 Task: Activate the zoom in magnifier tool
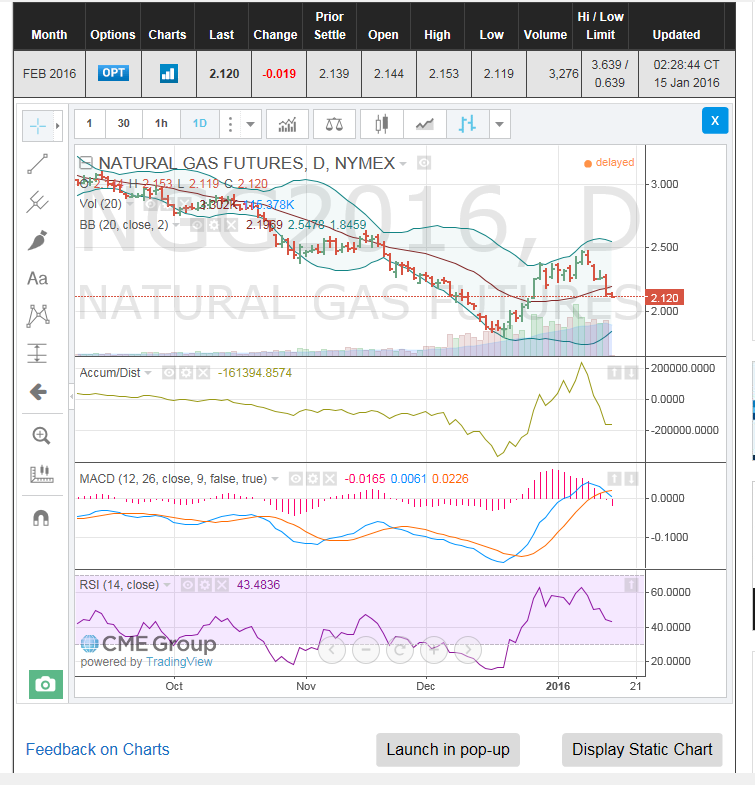(40, 435)
